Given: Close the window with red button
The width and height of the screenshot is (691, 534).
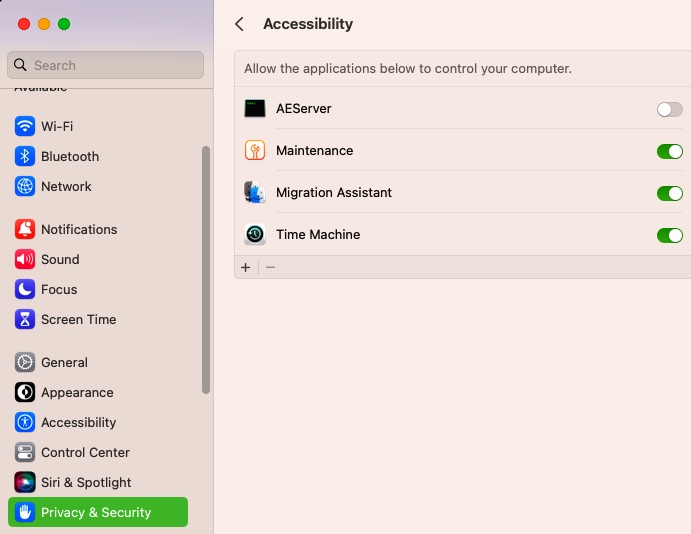Looking at the screenshot, I should coord(24,24).
